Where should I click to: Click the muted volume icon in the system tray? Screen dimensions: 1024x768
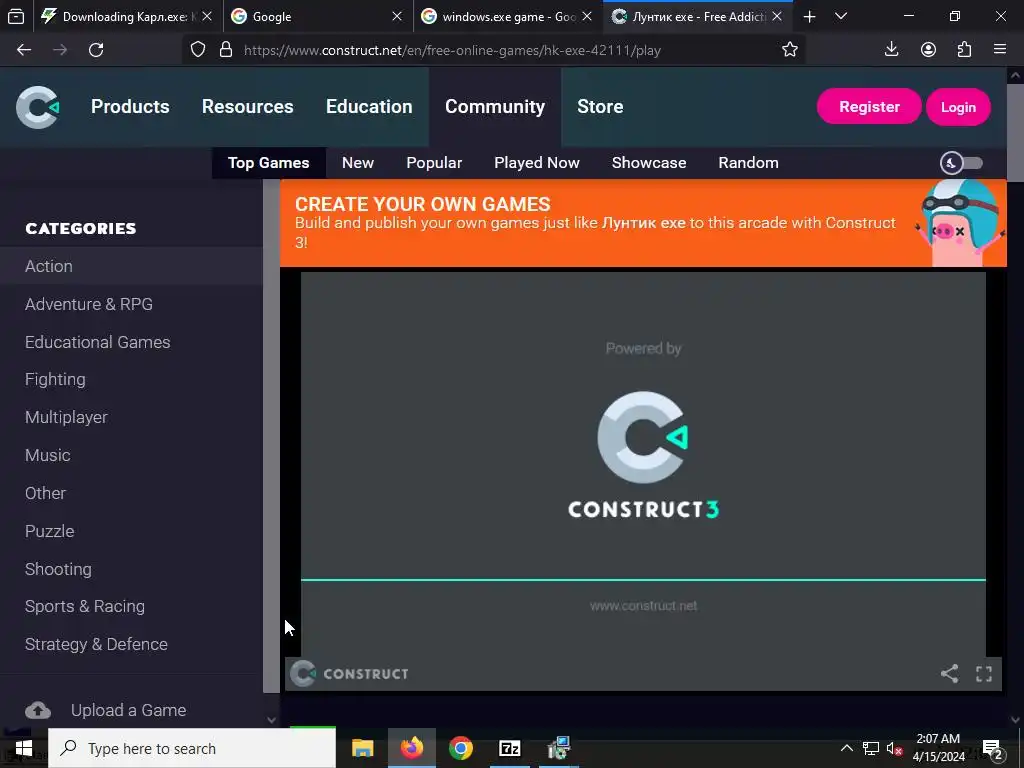[x=894, y=748]
